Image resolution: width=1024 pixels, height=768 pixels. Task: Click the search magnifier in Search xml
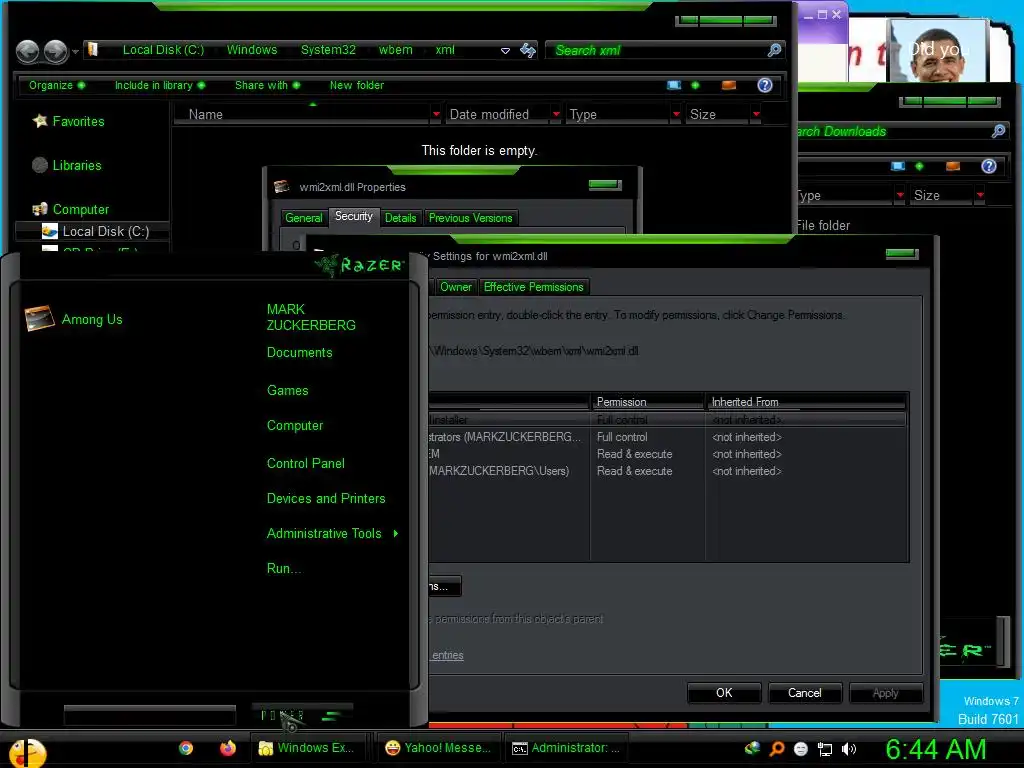coord(774,50)
